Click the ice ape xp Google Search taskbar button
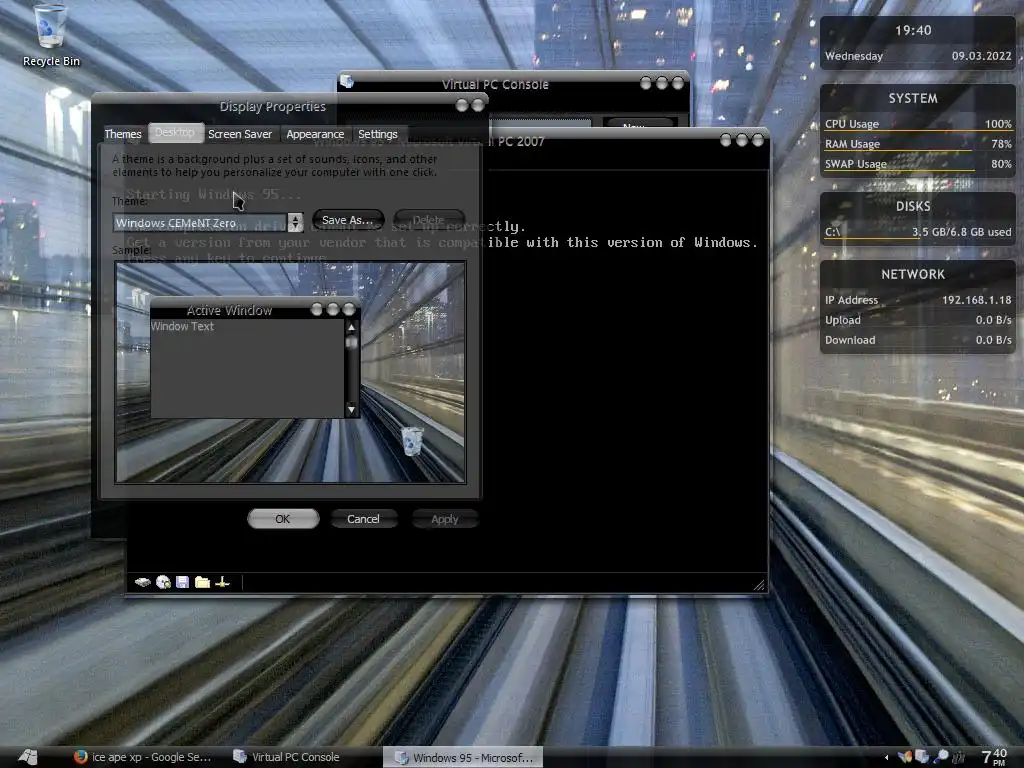1024x768 pixels. click(142, 757)
